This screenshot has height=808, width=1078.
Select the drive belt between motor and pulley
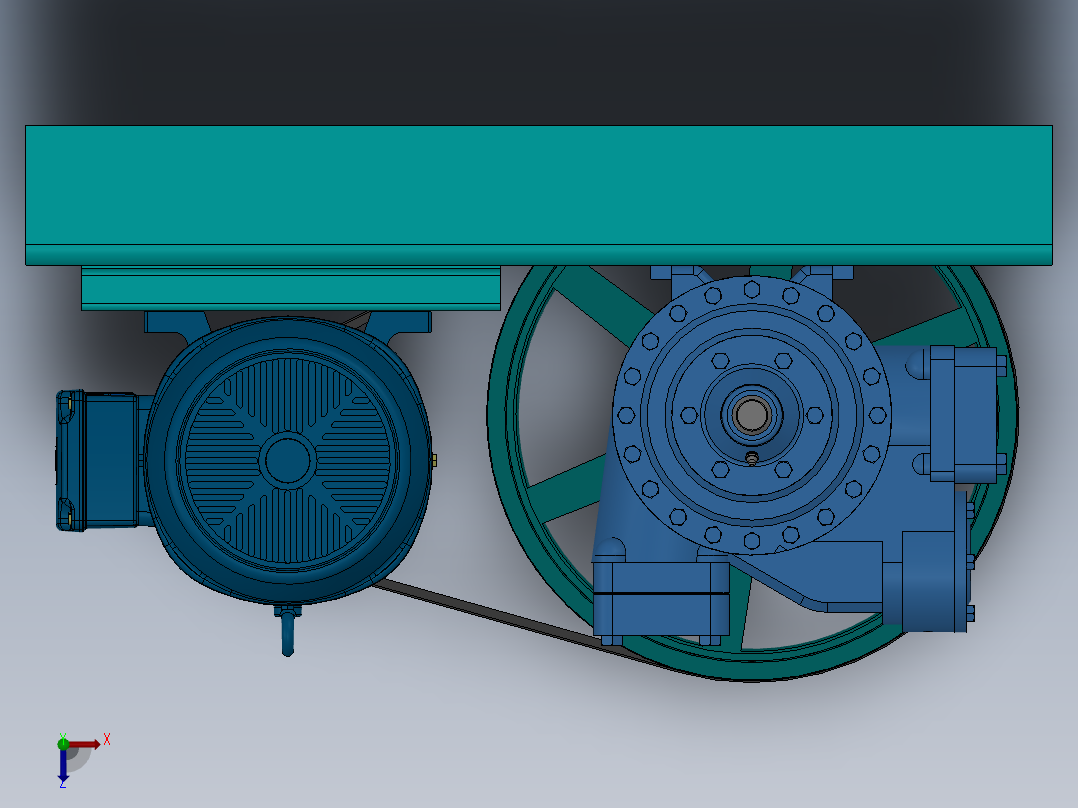coord(495,615)
